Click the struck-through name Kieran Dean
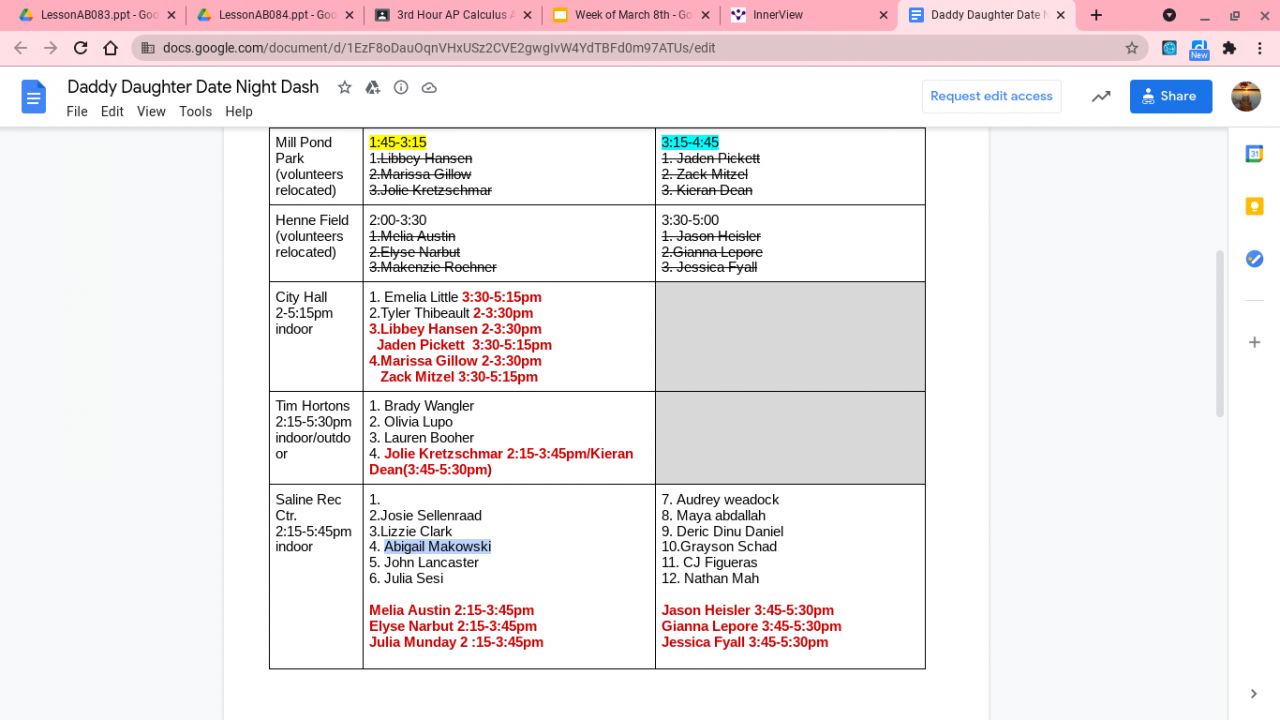The image size is (1280, 720). [714, 190]
